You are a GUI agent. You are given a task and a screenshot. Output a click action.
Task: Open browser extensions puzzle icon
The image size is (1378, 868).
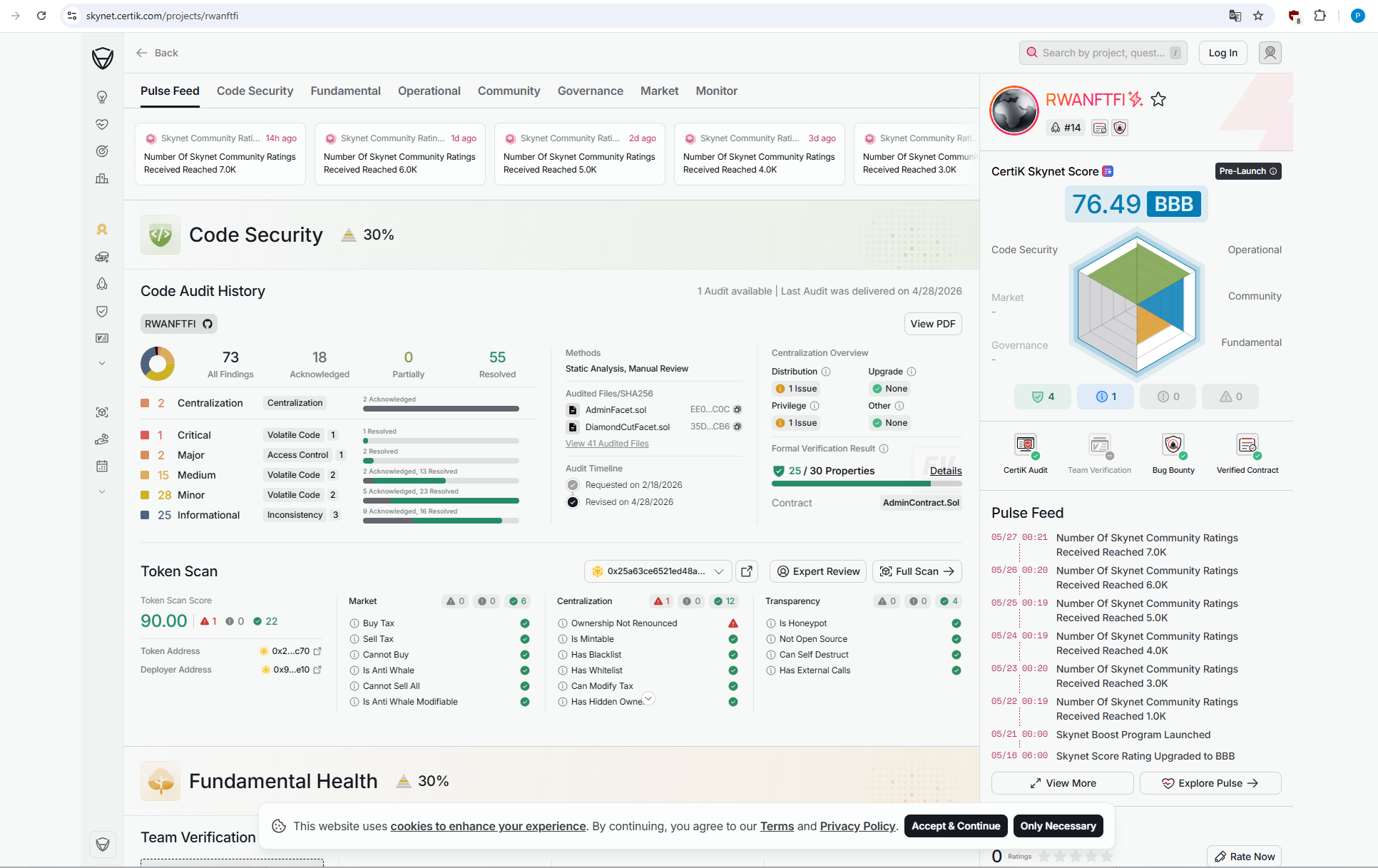(x=1320, y=16)
